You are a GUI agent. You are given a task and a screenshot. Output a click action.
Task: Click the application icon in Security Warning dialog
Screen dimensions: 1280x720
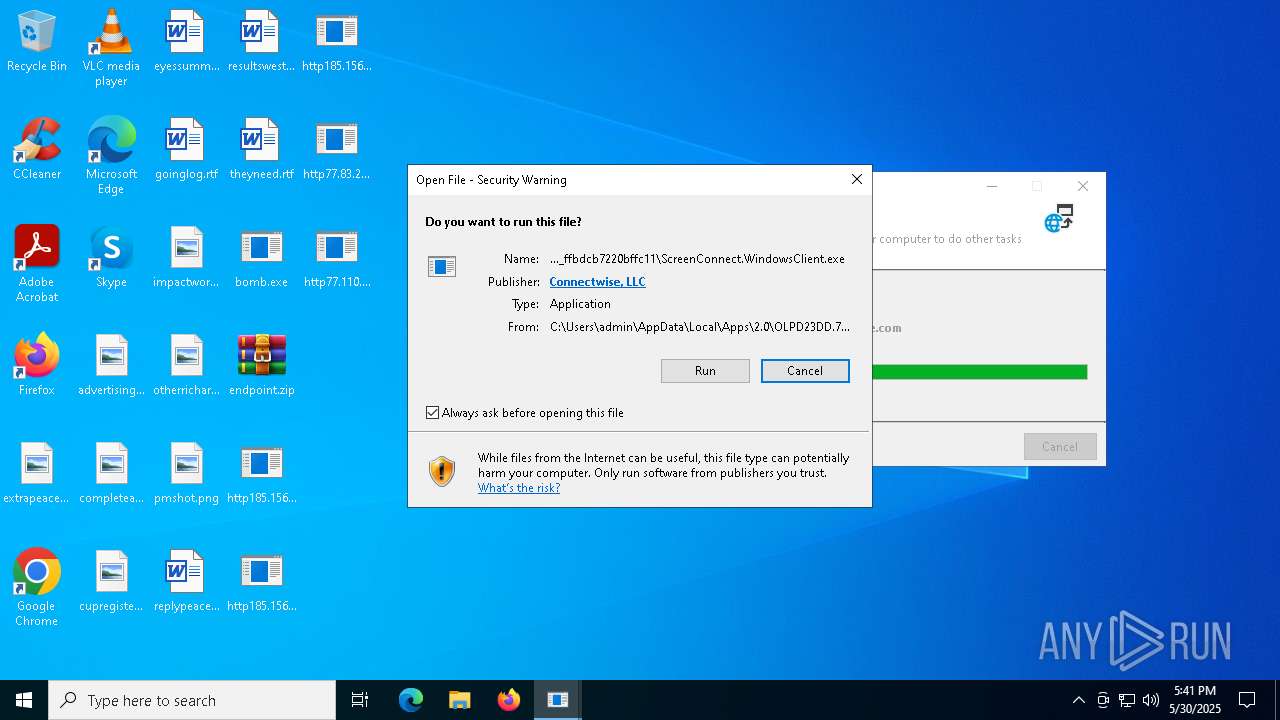pyautogui.click(x=442, y=266)
